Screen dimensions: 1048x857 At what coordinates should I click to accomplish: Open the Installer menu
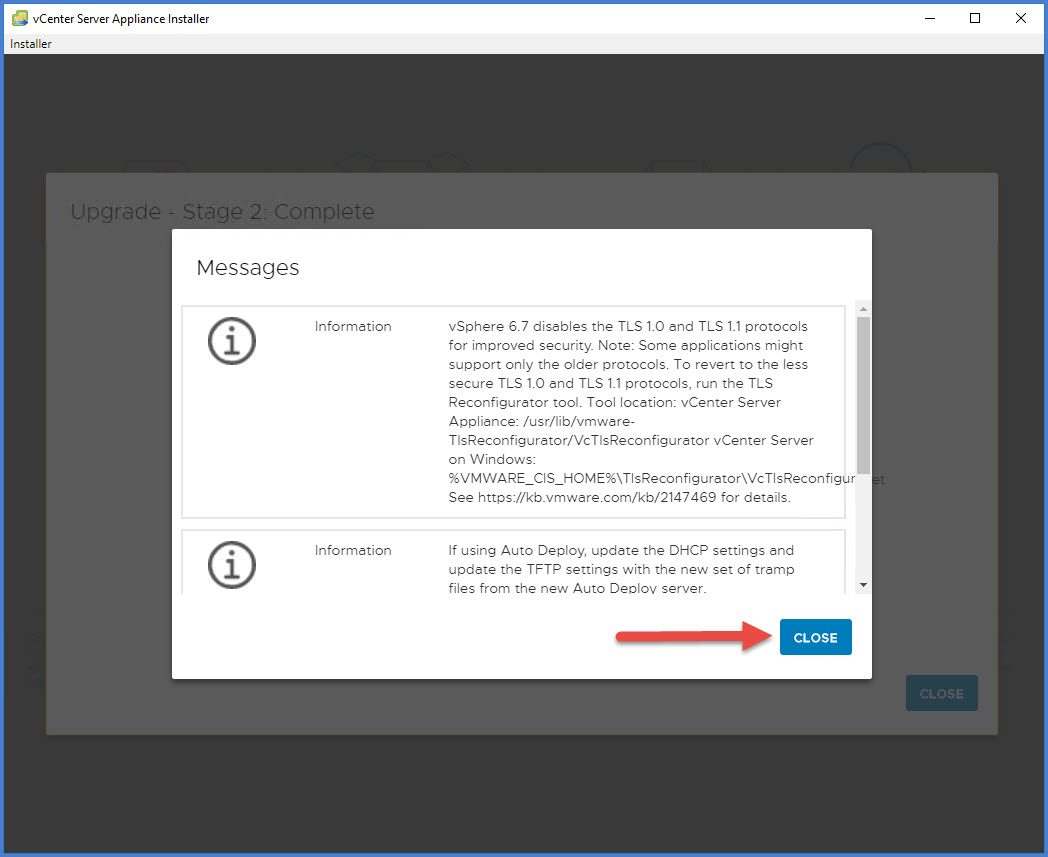click(31, 44)
